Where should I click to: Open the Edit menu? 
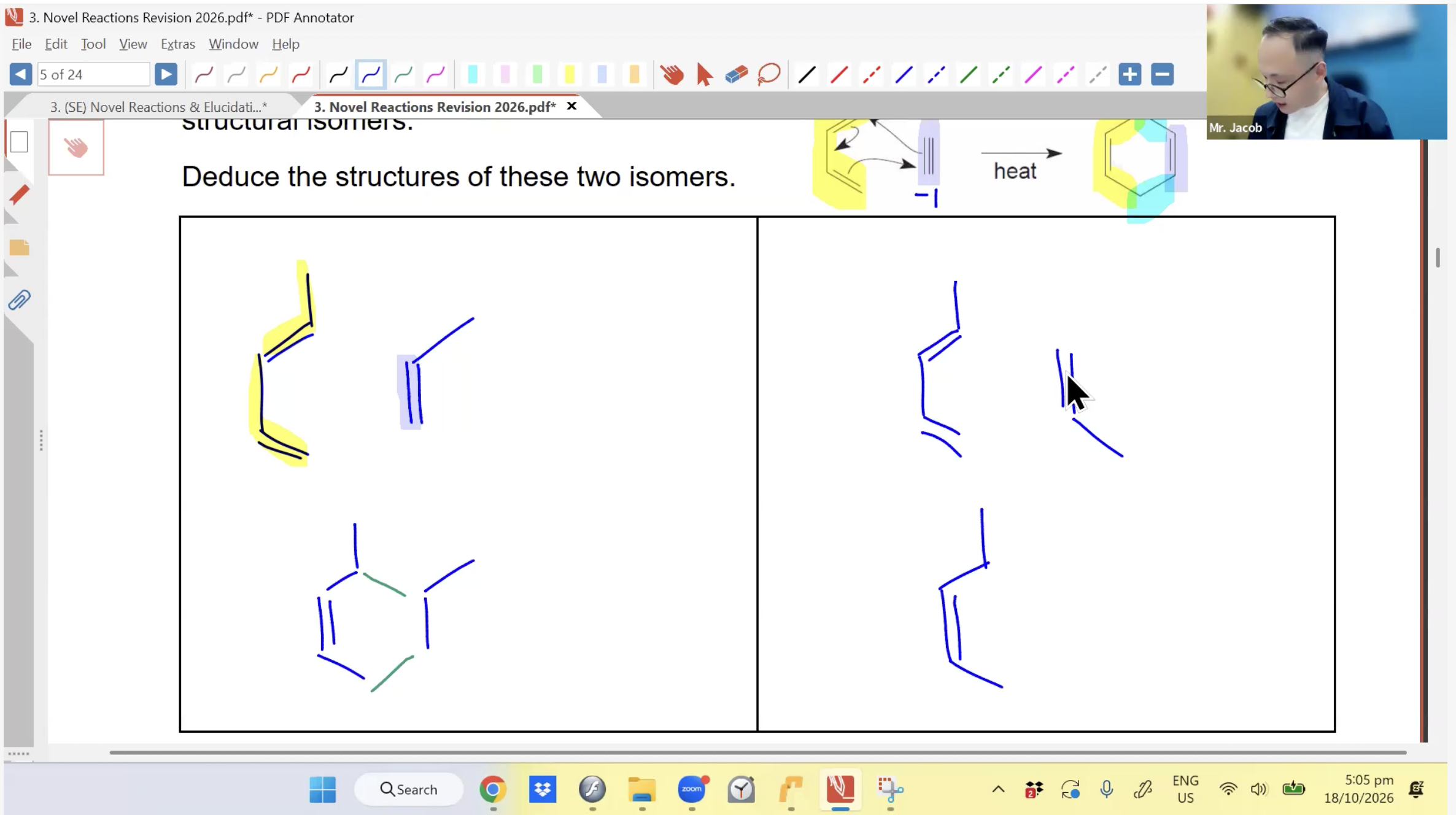(x=56, y=44)
